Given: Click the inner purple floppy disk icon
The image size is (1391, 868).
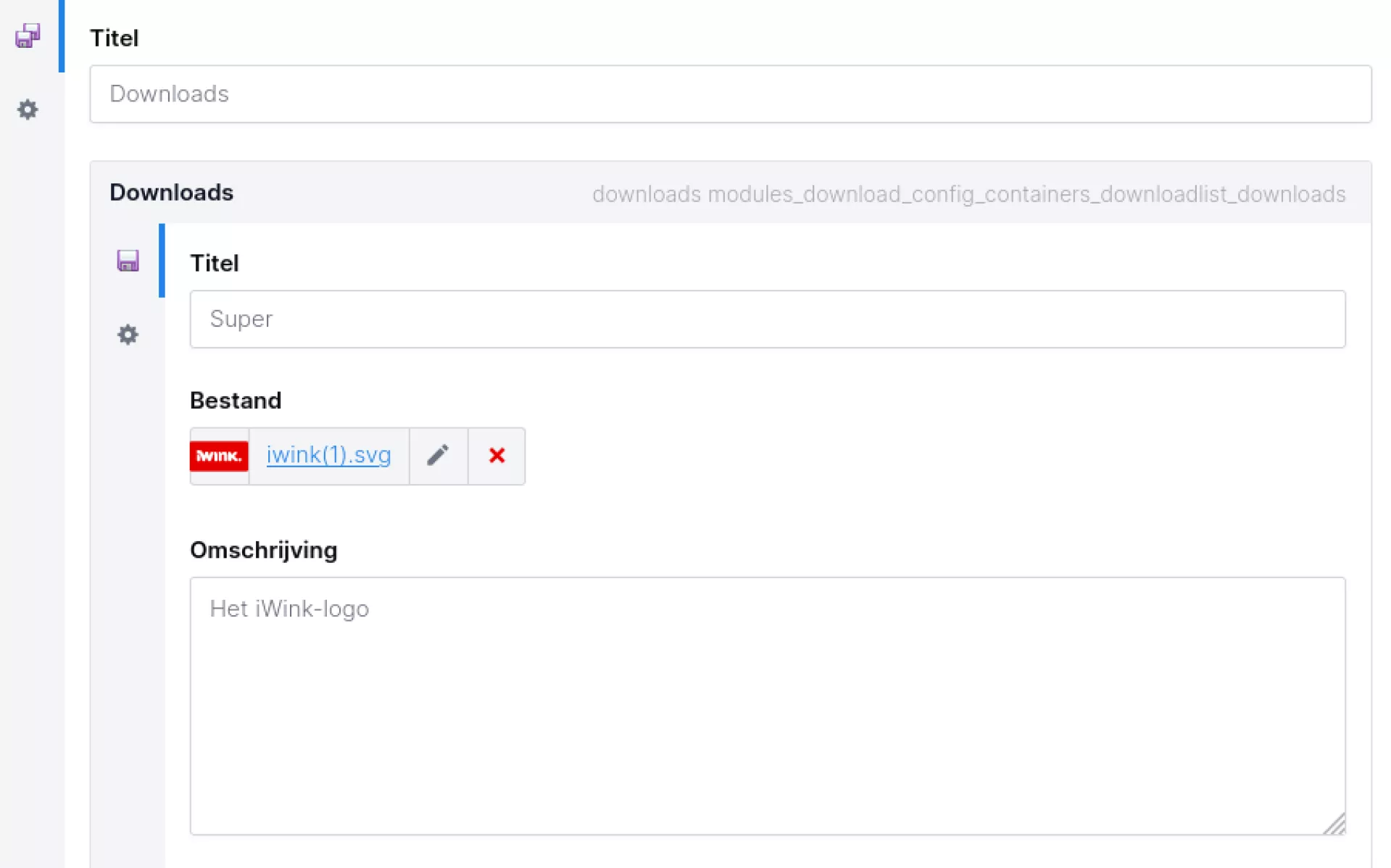Looking at the screenshot, I should [x=128, y=261].
